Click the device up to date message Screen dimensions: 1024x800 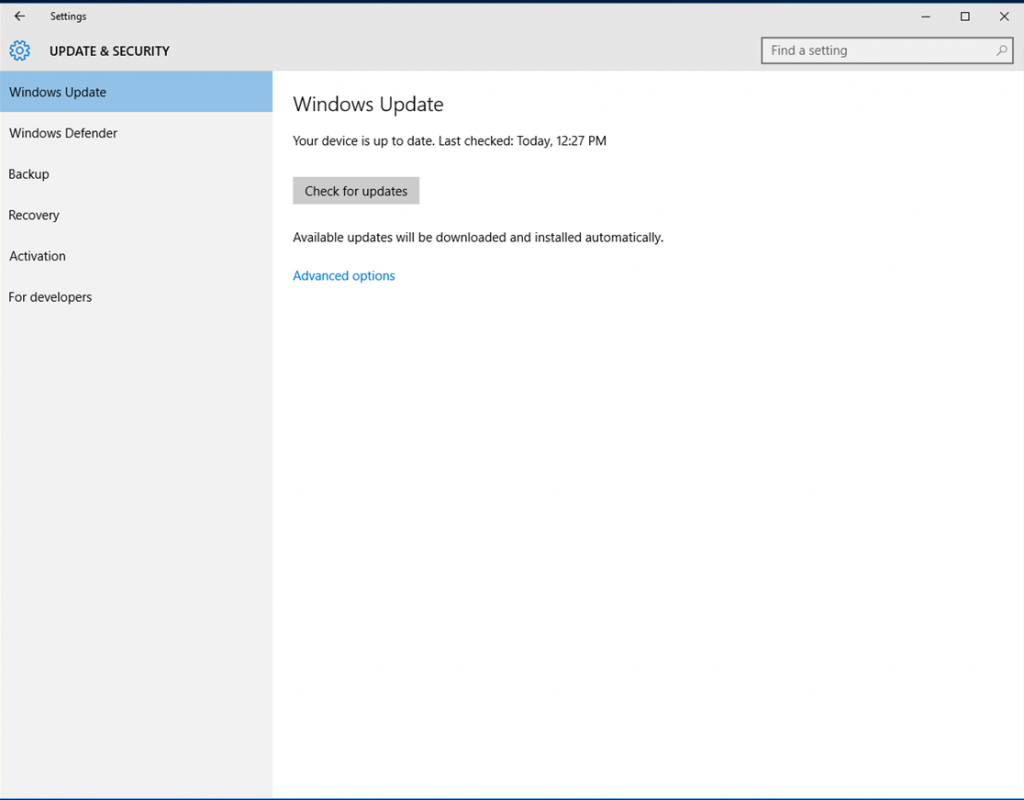[x=380, y=141]
